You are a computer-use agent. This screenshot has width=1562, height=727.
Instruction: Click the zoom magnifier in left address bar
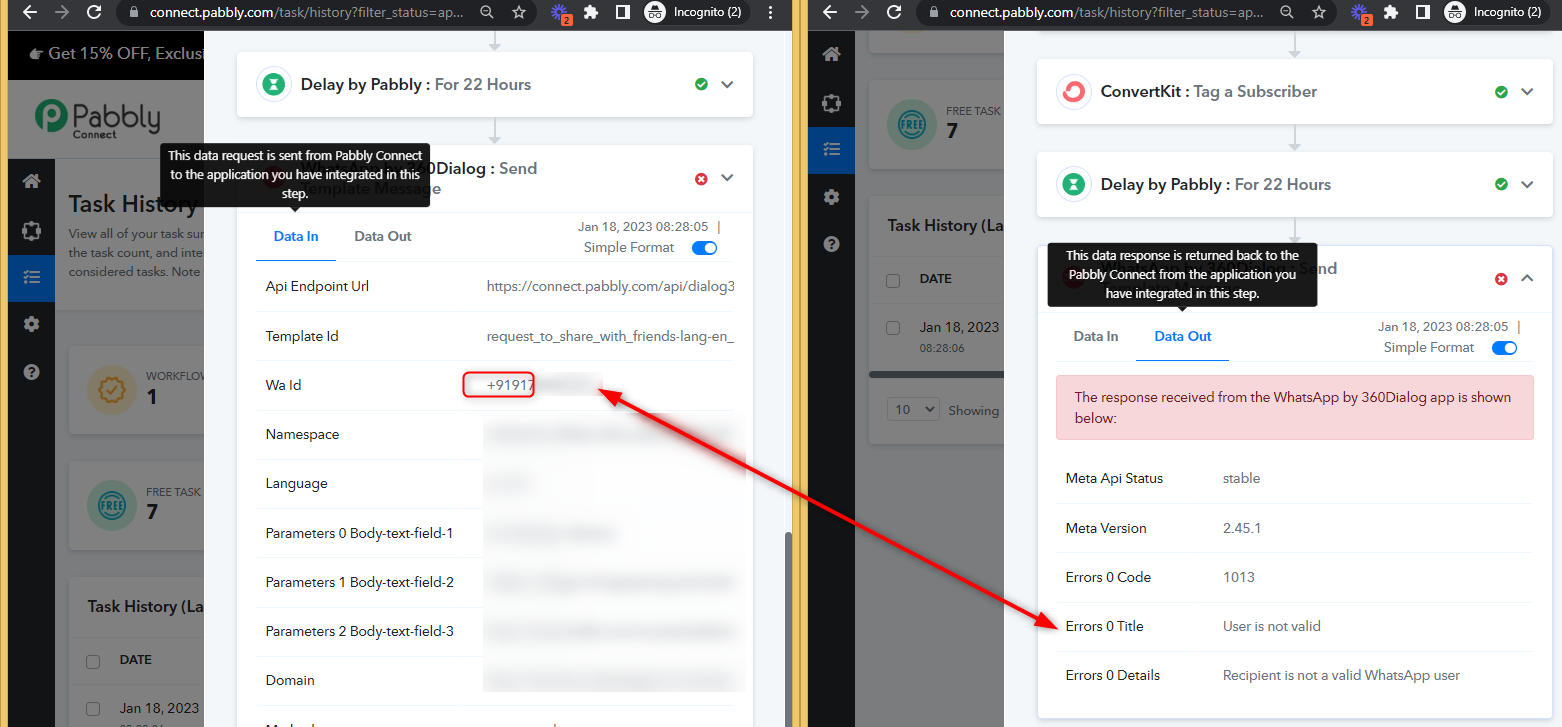[x=486, y=12]
